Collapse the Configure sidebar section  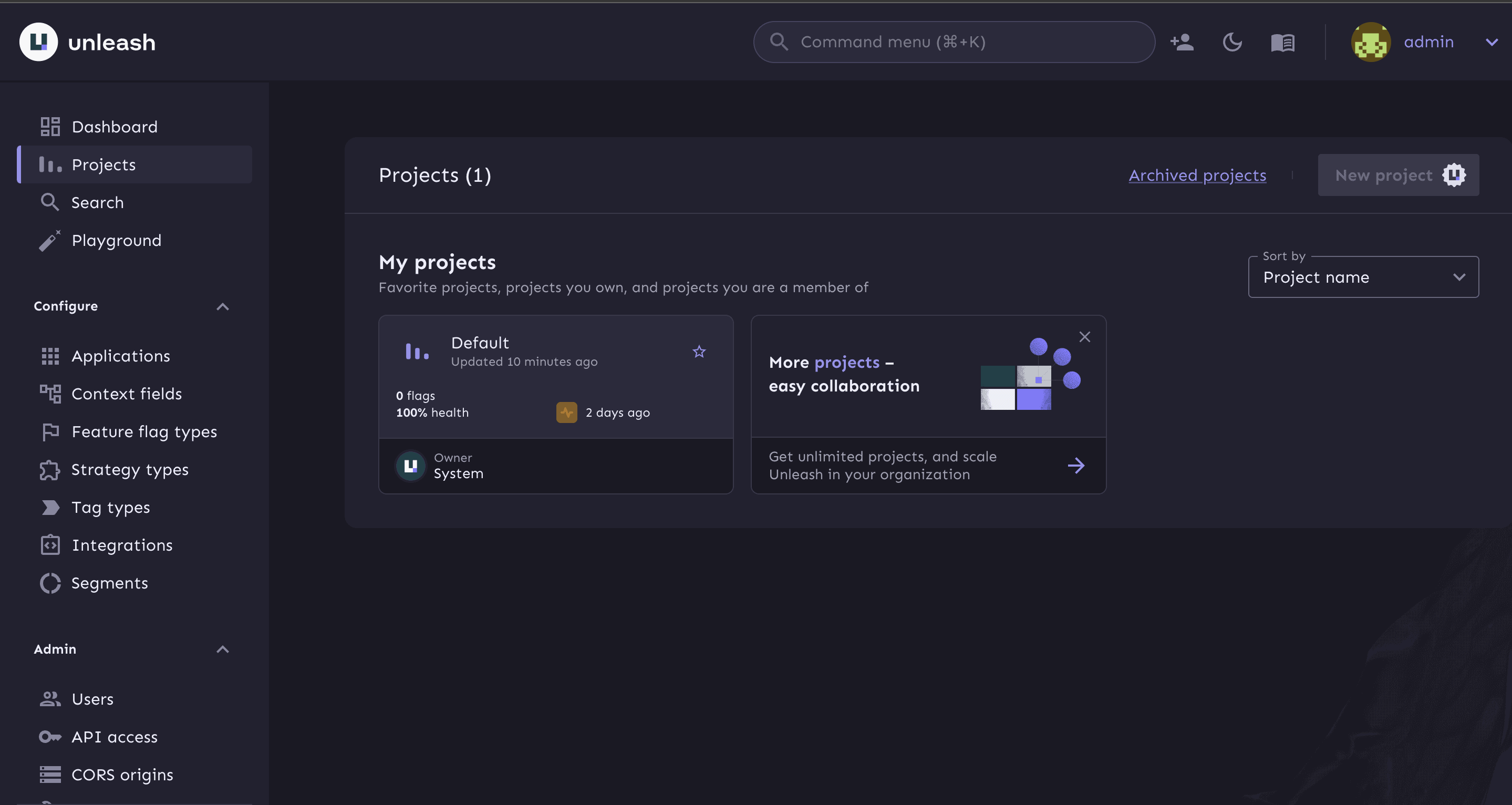click(222, 306)
